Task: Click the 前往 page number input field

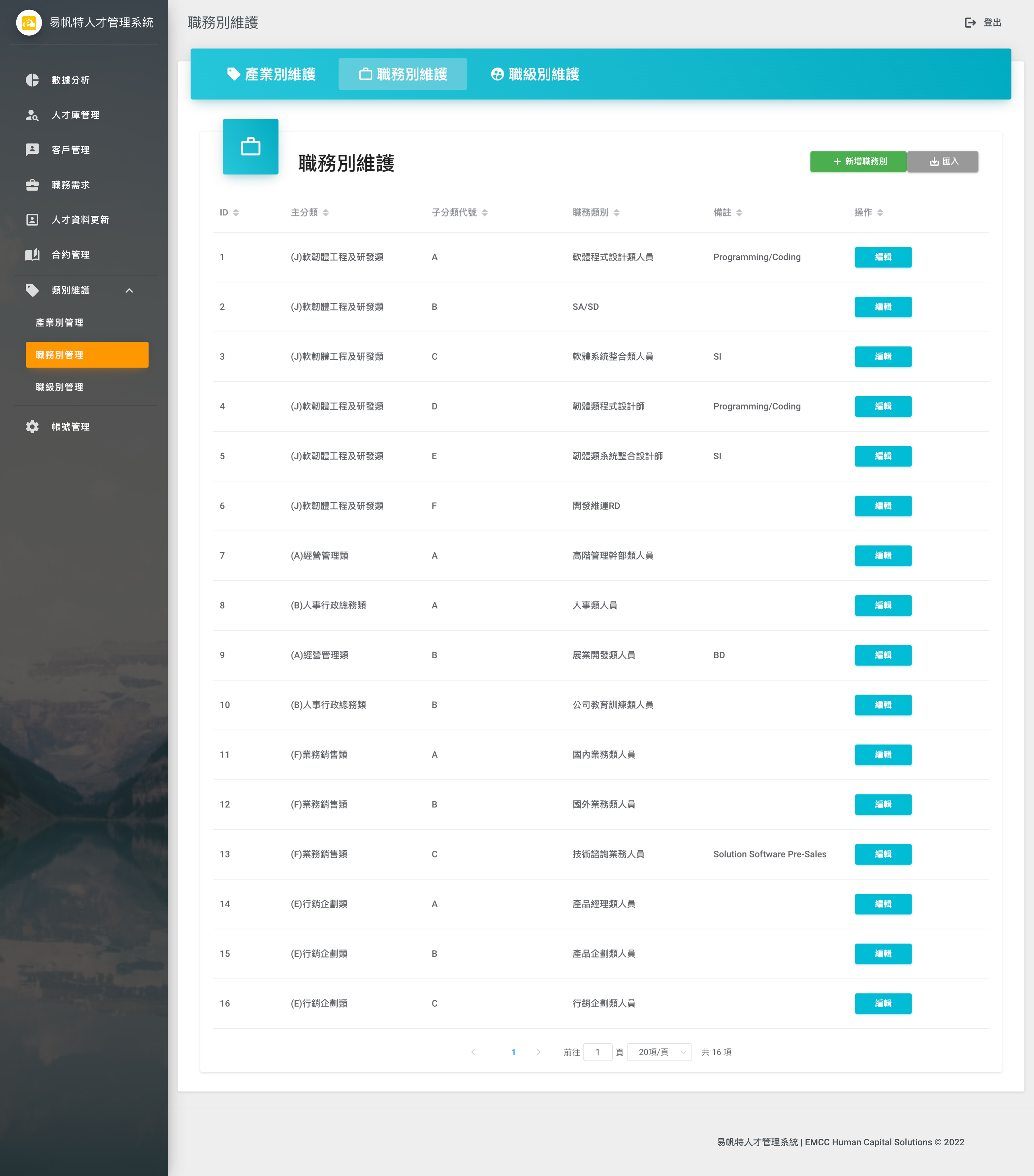Action: [x=597, y=1052]
